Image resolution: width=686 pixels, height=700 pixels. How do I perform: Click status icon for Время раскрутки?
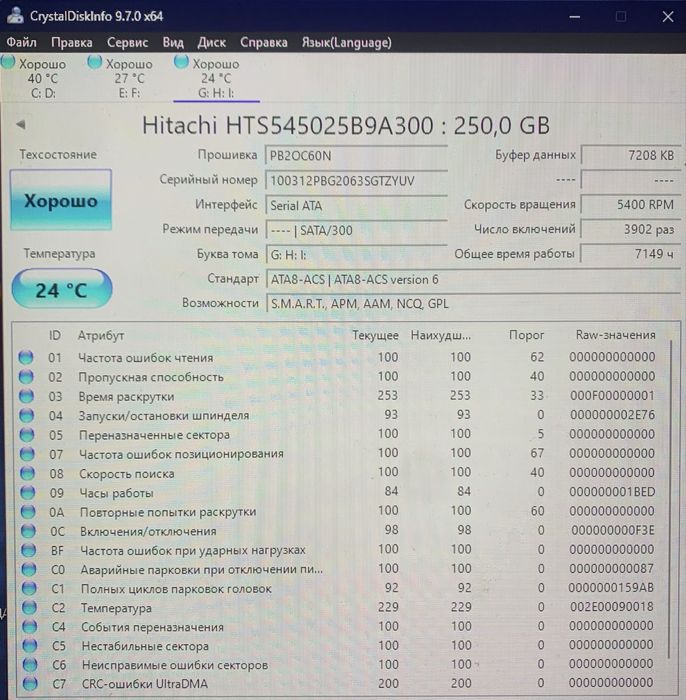pos(26,396)
